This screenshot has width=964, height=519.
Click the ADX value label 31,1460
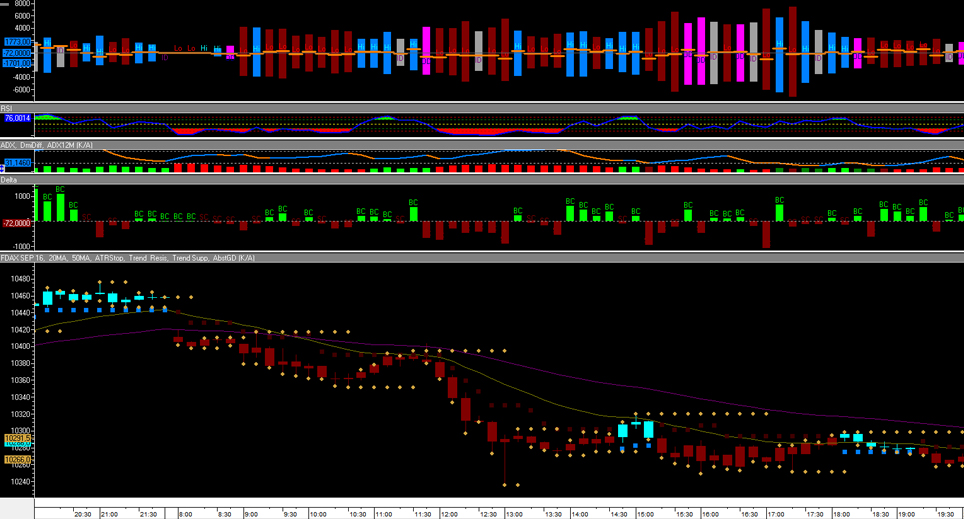17,162
